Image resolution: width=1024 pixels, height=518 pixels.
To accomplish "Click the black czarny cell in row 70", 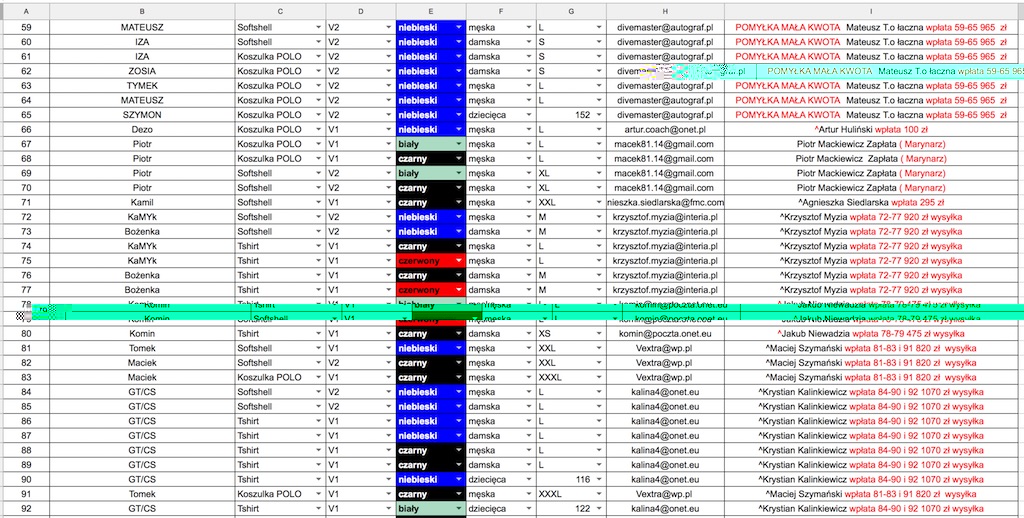I will 424,188.
